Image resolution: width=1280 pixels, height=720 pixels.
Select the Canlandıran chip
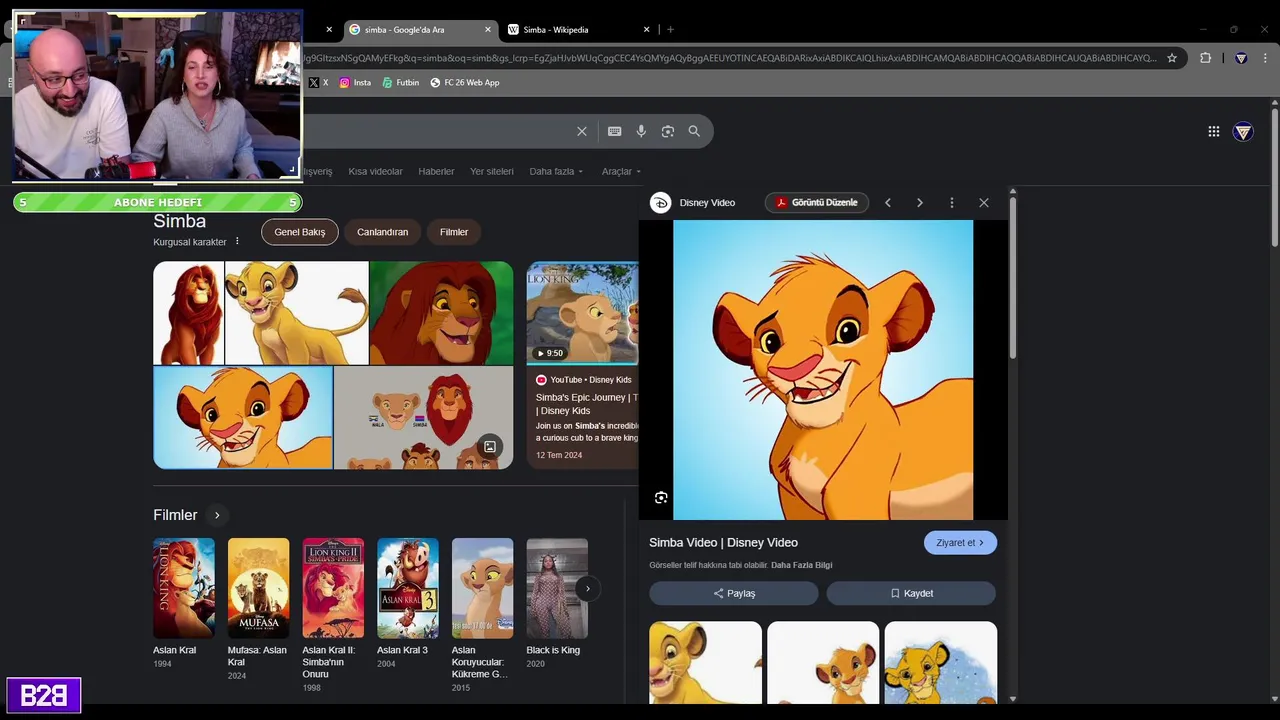pos(383,232)
